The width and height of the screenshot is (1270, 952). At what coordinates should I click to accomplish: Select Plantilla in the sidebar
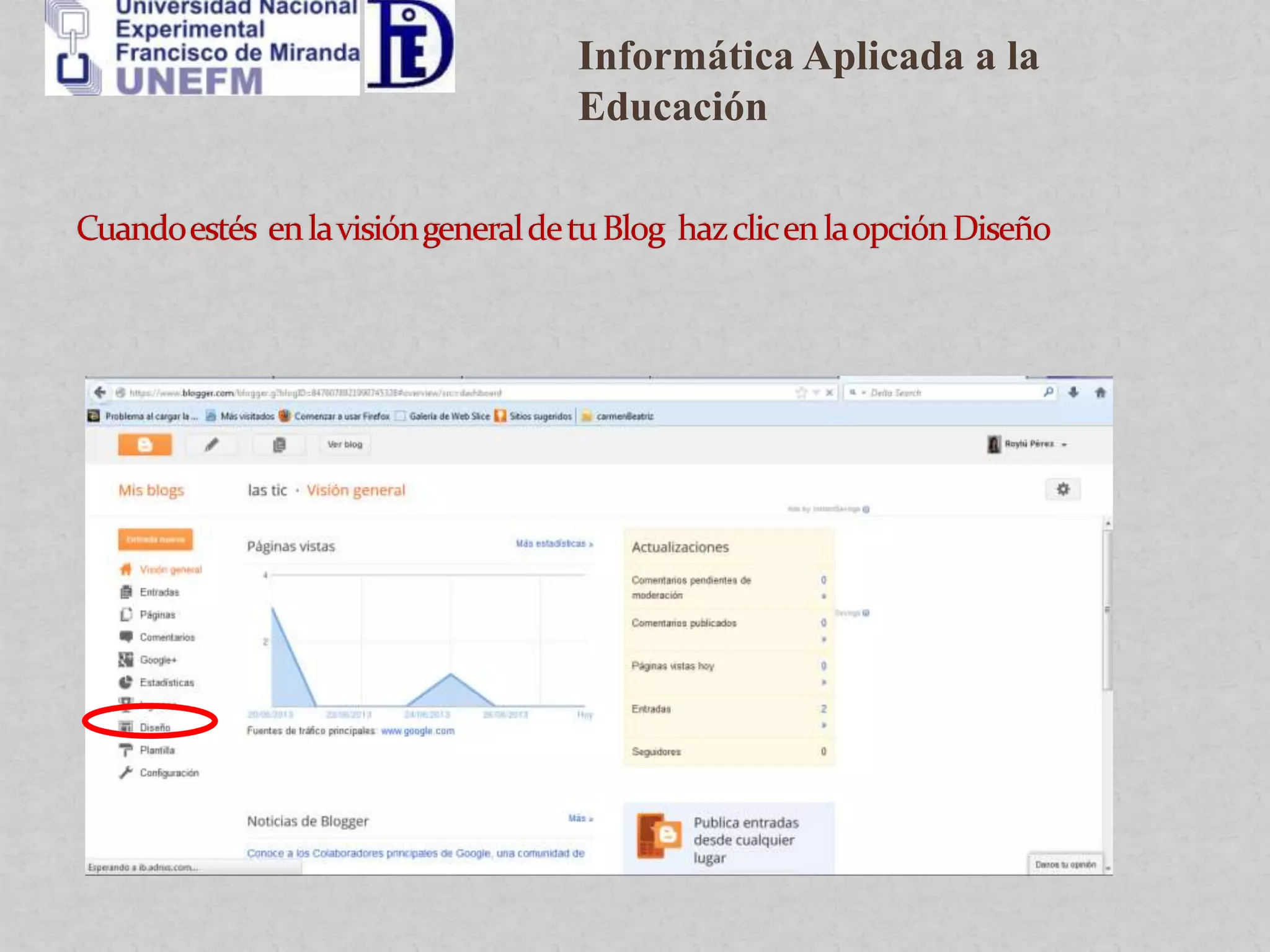coord(157,750)
